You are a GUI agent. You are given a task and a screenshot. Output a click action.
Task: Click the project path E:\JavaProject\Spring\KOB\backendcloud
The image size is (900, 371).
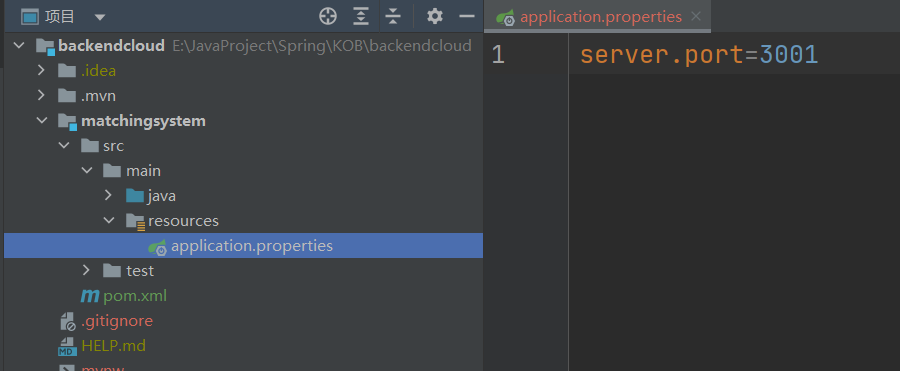tap(322, 46)
